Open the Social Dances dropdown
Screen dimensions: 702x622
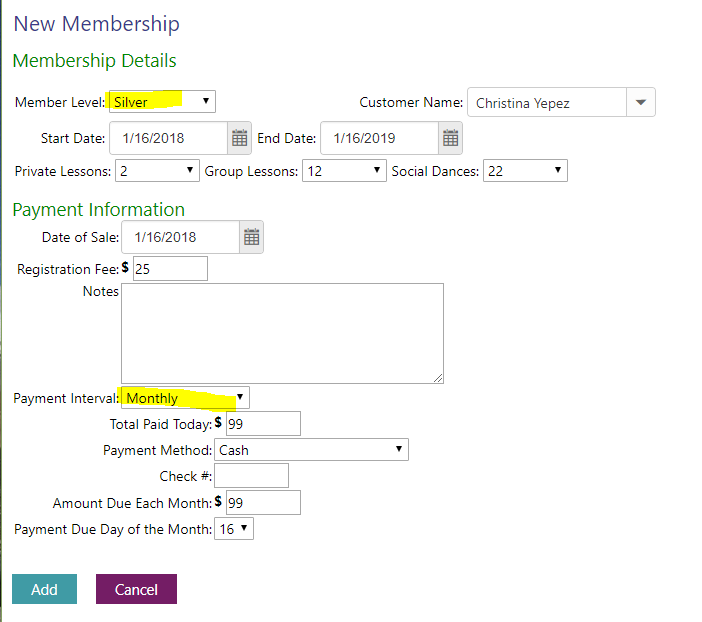tap(525, 171)
